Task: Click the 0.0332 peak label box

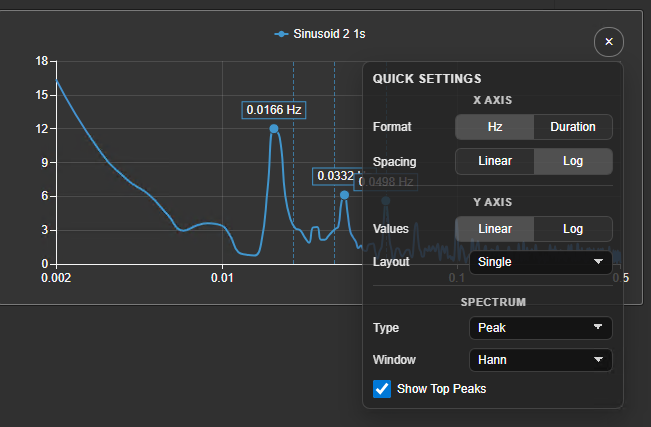Action: (x=337, y=176)
